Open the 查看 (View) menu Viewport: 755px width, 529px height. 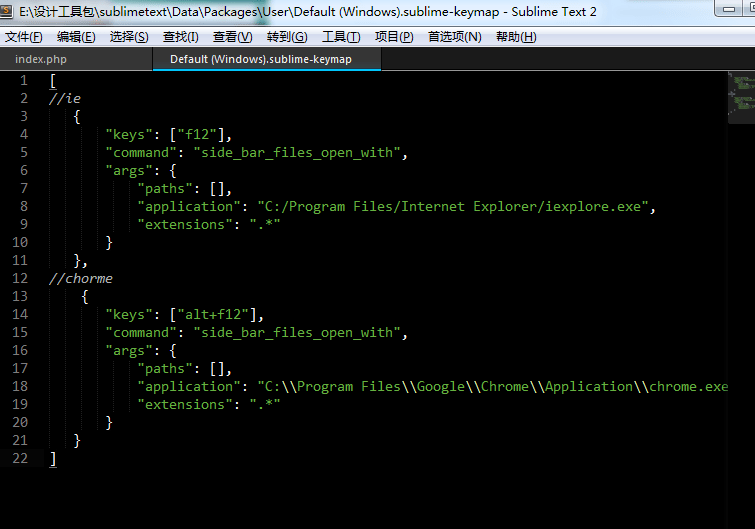[x=232, y=37]
